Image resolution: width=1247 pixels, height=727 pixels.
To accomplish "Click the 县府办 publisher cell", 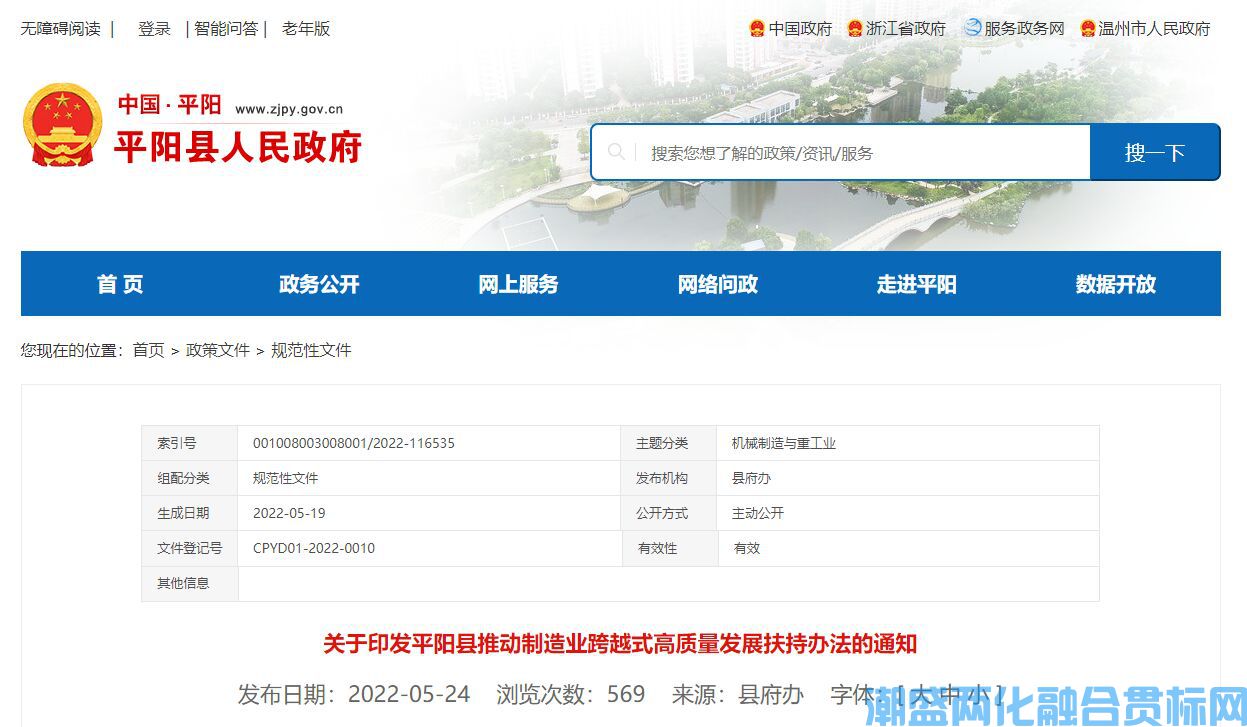I will (x=751, y=478).
